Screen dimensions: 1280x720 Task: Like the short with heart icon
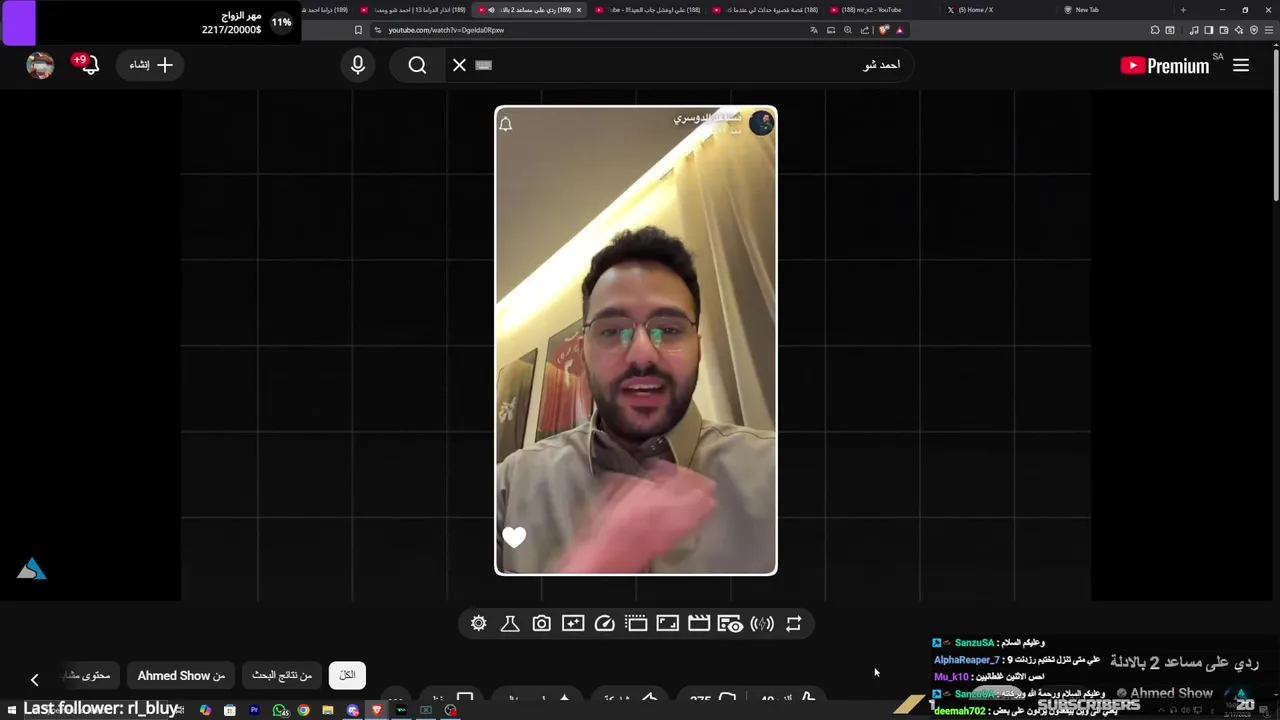point(514,537)
